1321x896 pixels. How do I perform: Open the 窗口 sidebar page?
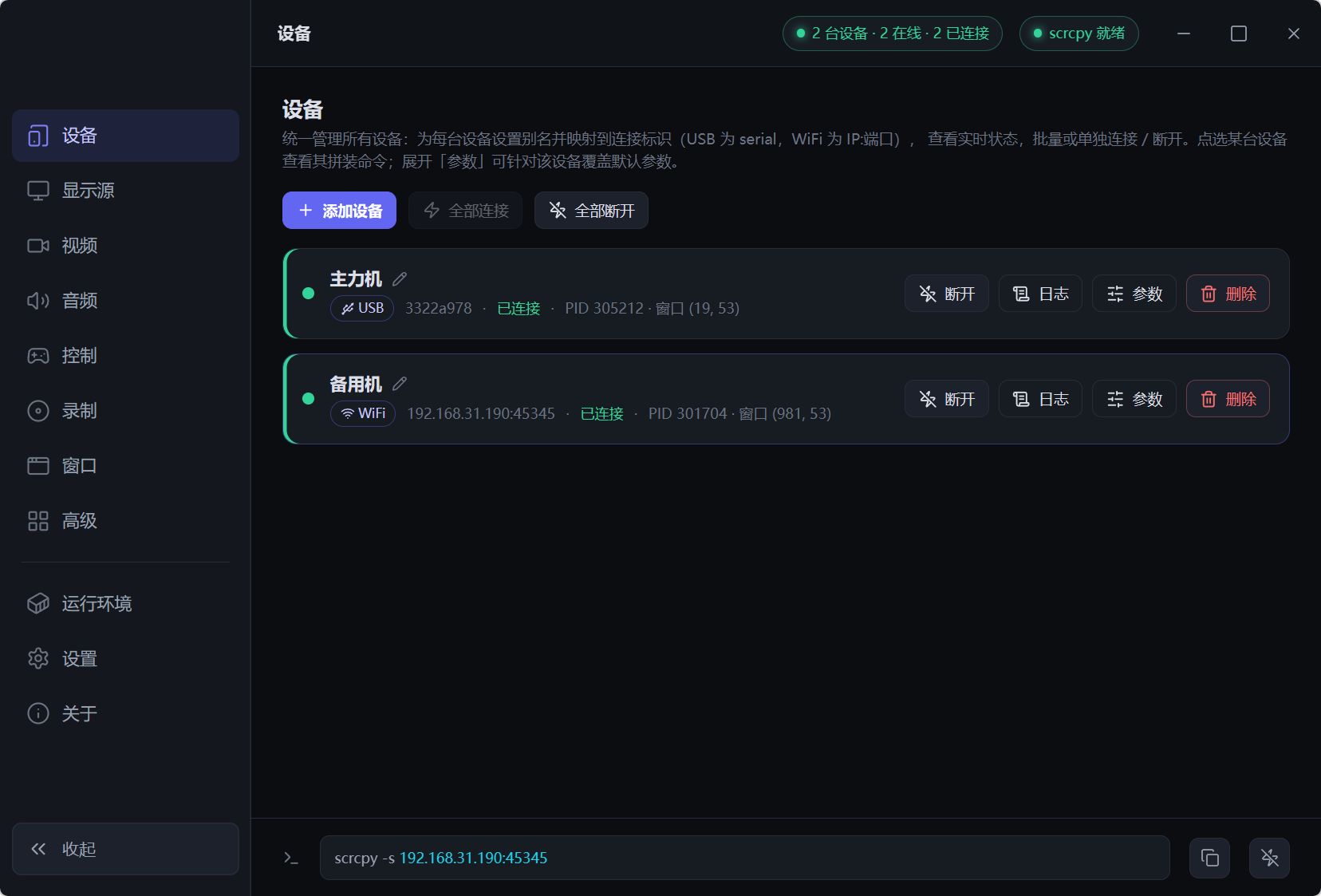[x=125, y=466]
